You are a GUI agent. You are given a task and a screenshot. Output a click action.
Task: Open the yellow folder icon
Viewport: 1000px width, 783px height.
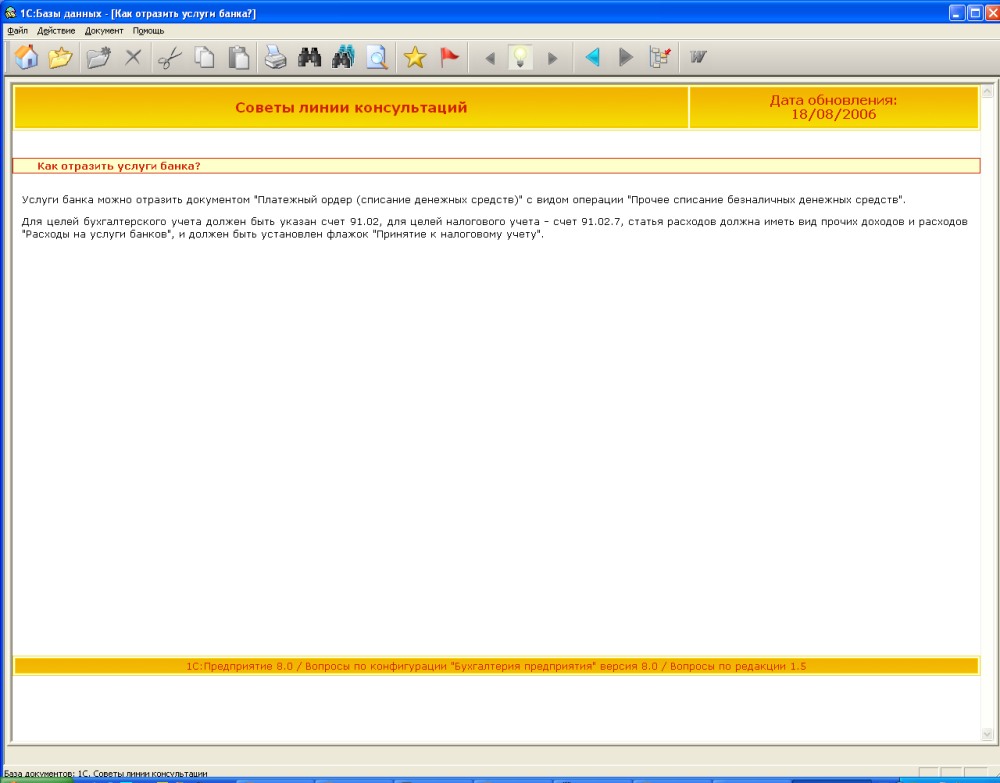[x=61, y=58]
